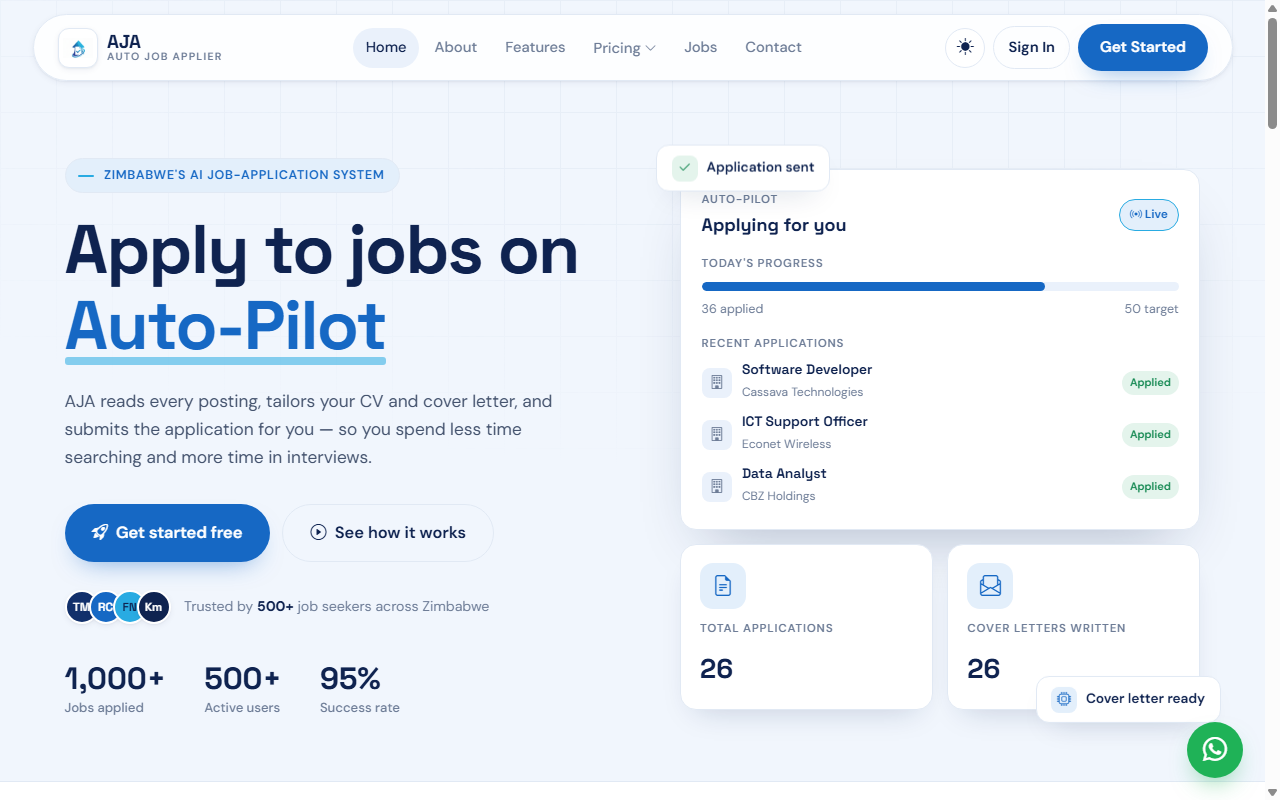The width and height of the screenshot is (1280, 800).
Task: Open the About nav item
Action: click(456, 48)
